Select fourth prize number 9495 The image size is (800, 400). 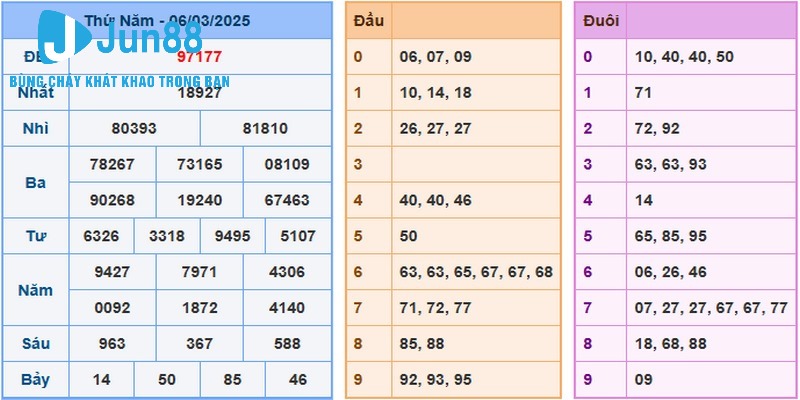point(232,236)
